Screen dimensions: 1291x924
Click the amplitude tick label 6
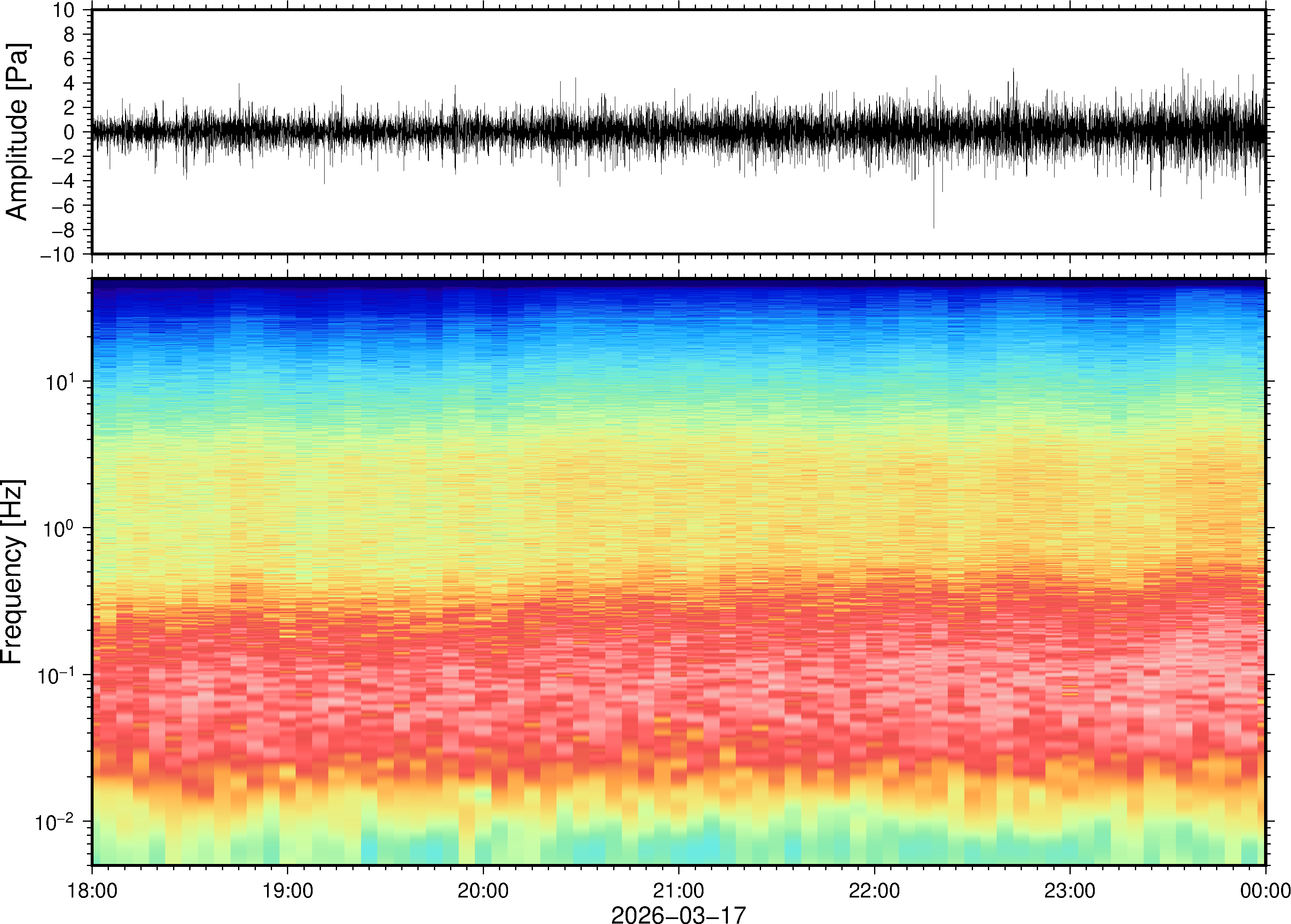coord(69,59)
